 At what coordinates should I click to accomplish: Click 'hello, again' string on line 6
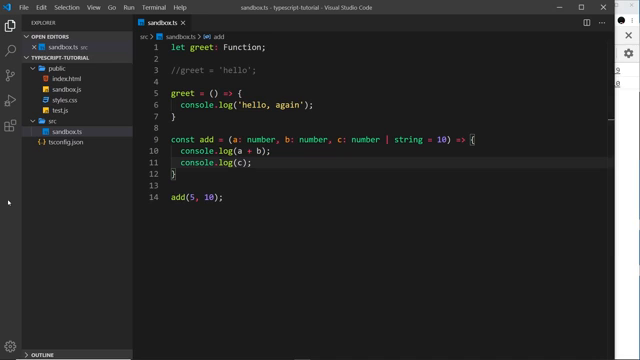click(x=271, y=105)
